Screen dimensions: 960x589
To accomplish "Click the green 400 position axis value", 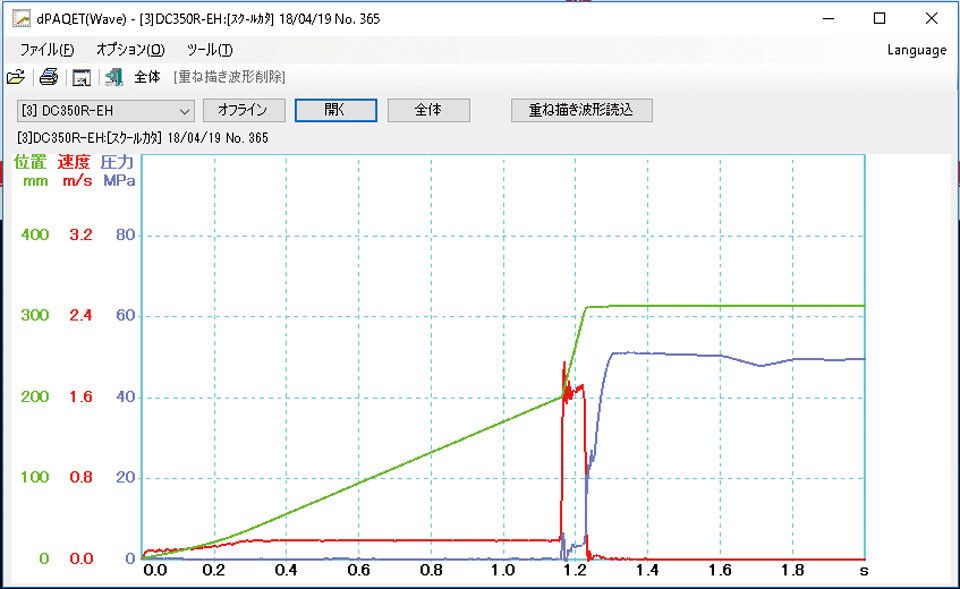I will [x=35, y=234].
